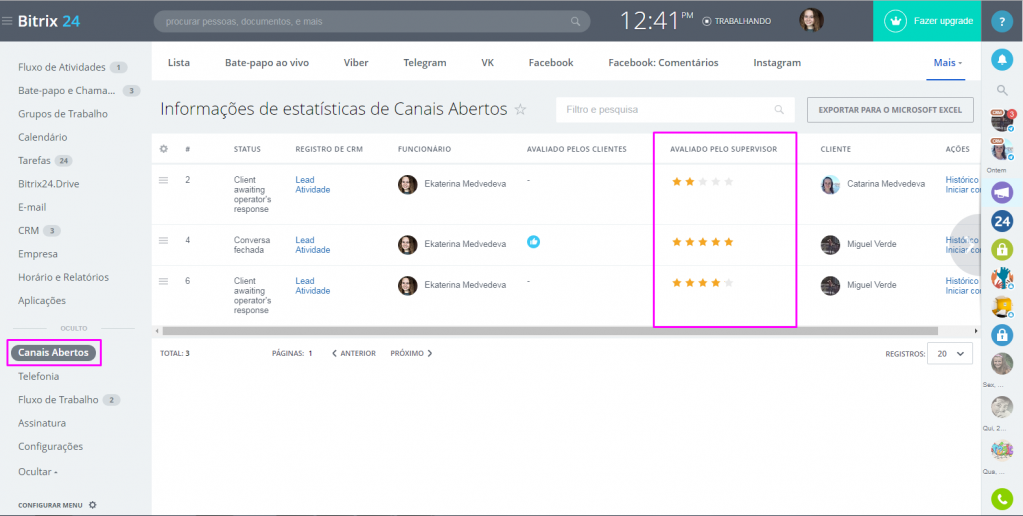Screen dimensions: 1023x516
Task: Switch to the Viber tab
Action: 356,63
